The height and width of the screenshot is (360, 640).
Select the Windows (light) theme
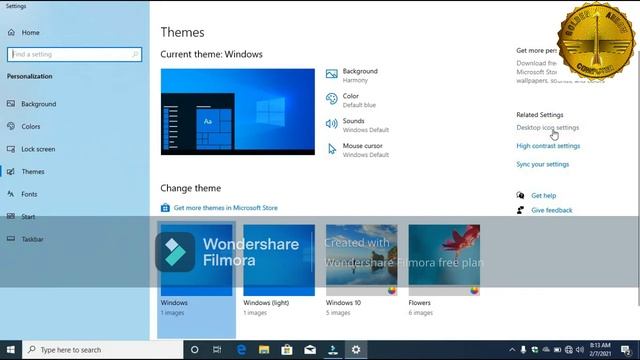279,260
